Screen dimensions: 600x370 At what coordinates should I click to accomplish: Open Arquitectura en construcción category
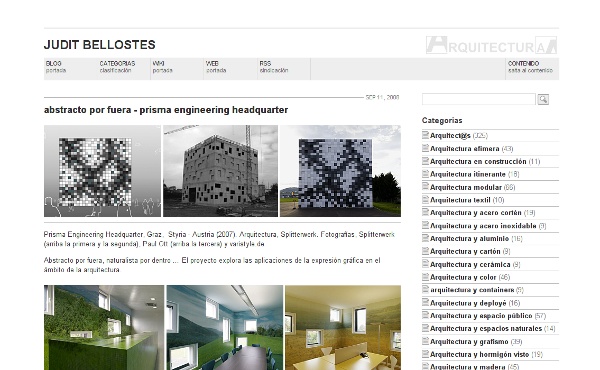click(x=478, y=161)
